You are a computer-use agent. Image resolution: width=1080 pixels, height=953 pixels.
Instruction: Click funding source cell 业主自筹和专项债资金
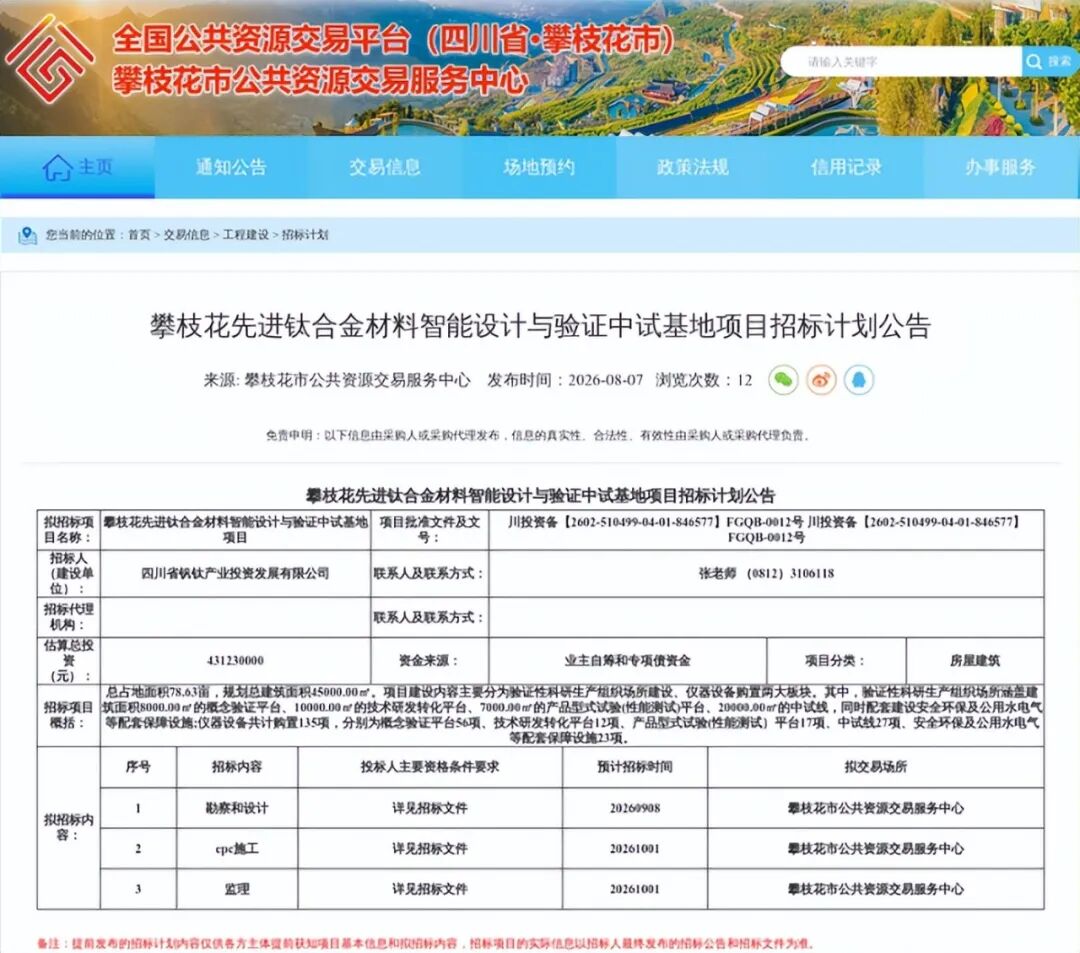point(627,660)
